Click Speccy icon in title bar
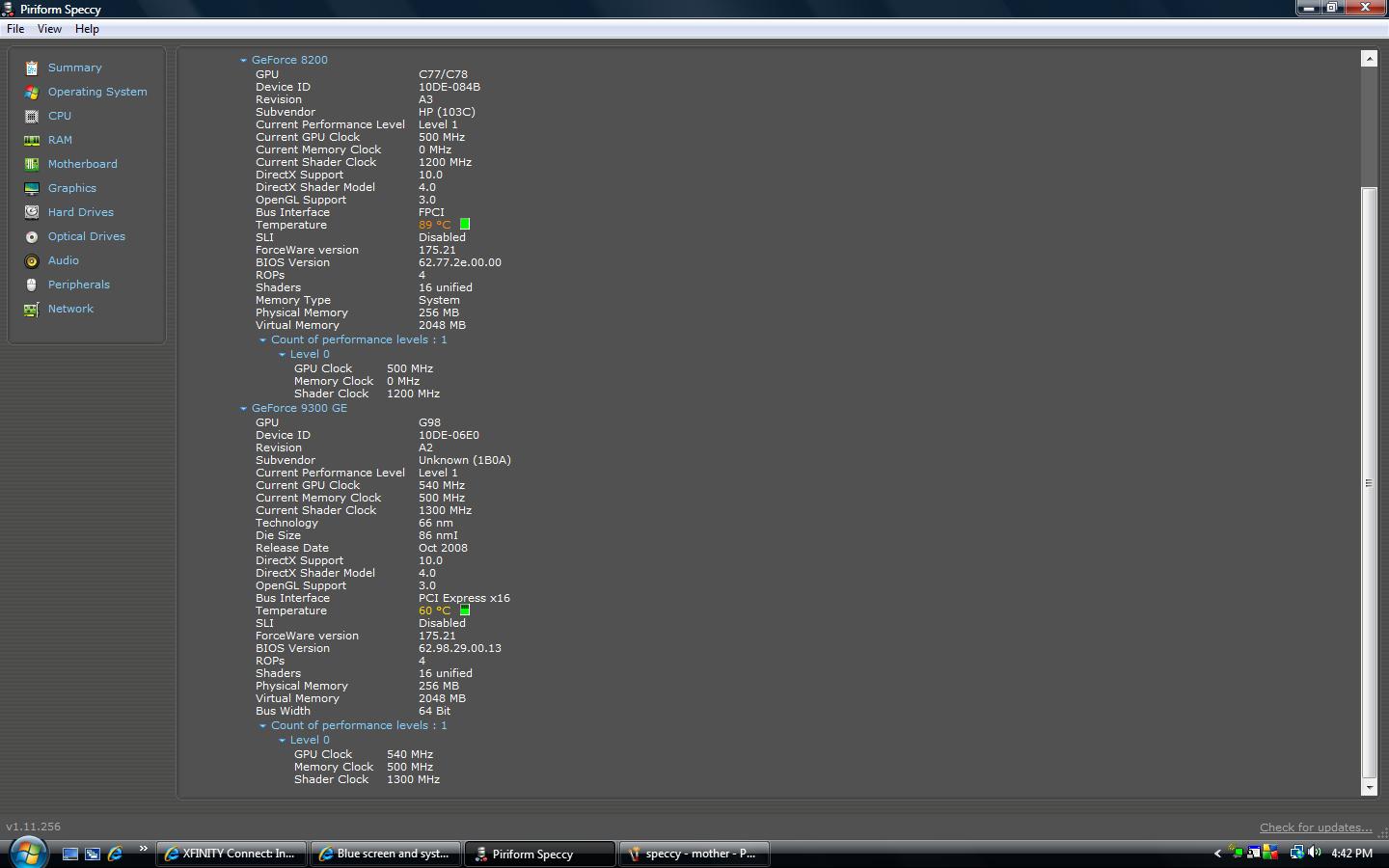The image size is (1389, 868). (8, 9)
